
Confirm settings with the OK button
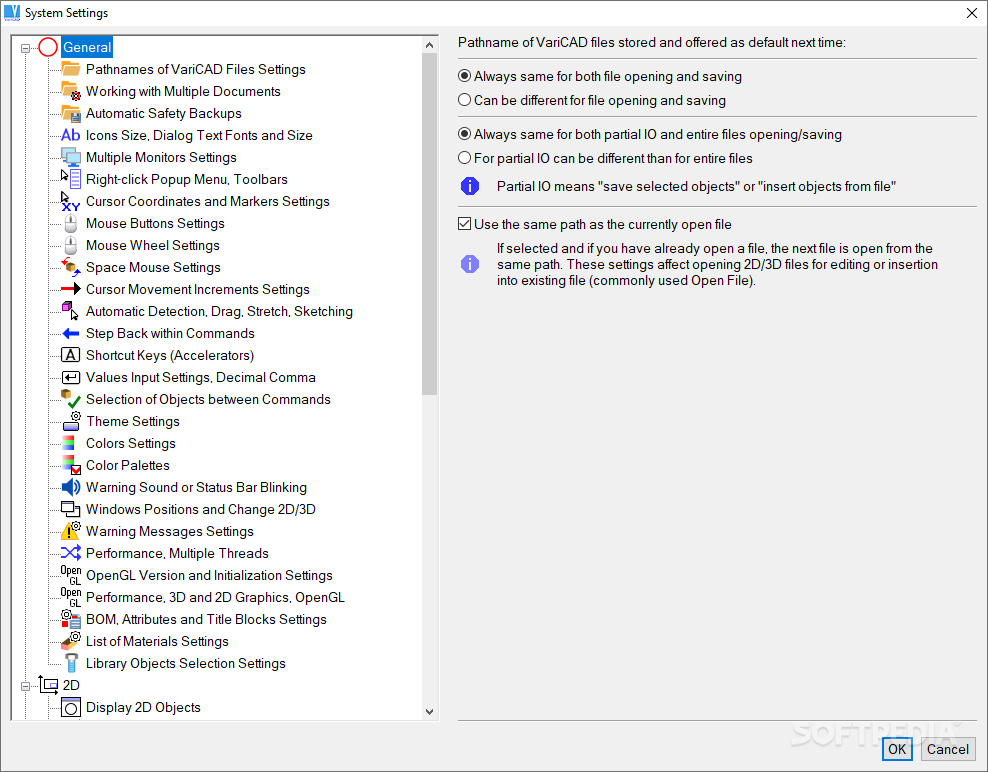pos(897,749)
